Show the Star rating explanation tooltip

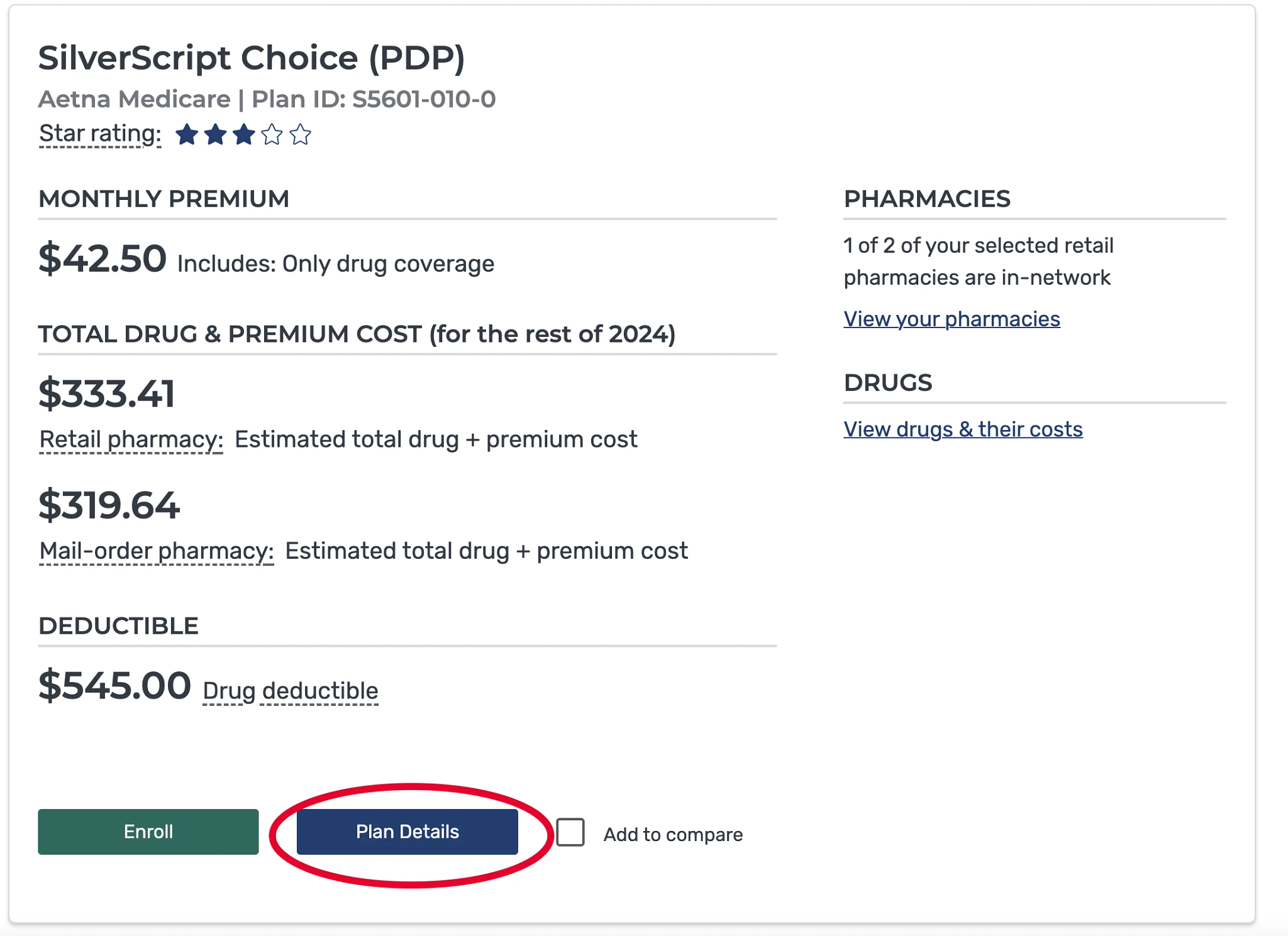[100, 133]
